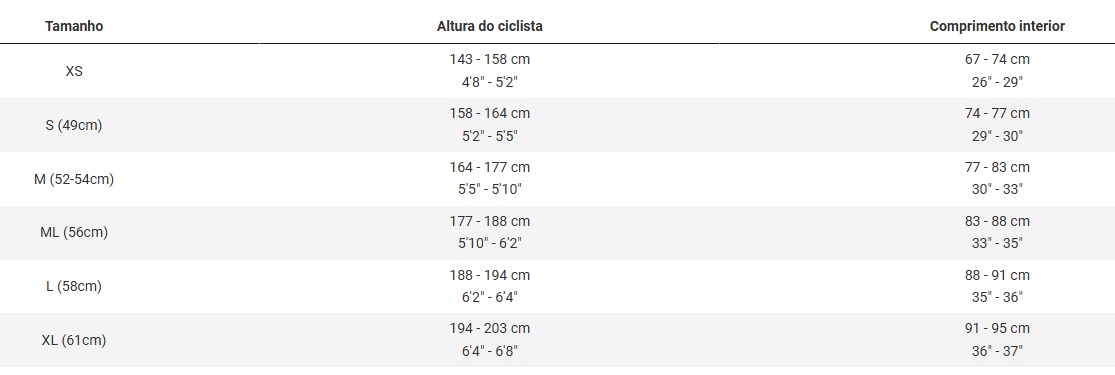Click the 158 - 164 cm height value

(489, 114)
